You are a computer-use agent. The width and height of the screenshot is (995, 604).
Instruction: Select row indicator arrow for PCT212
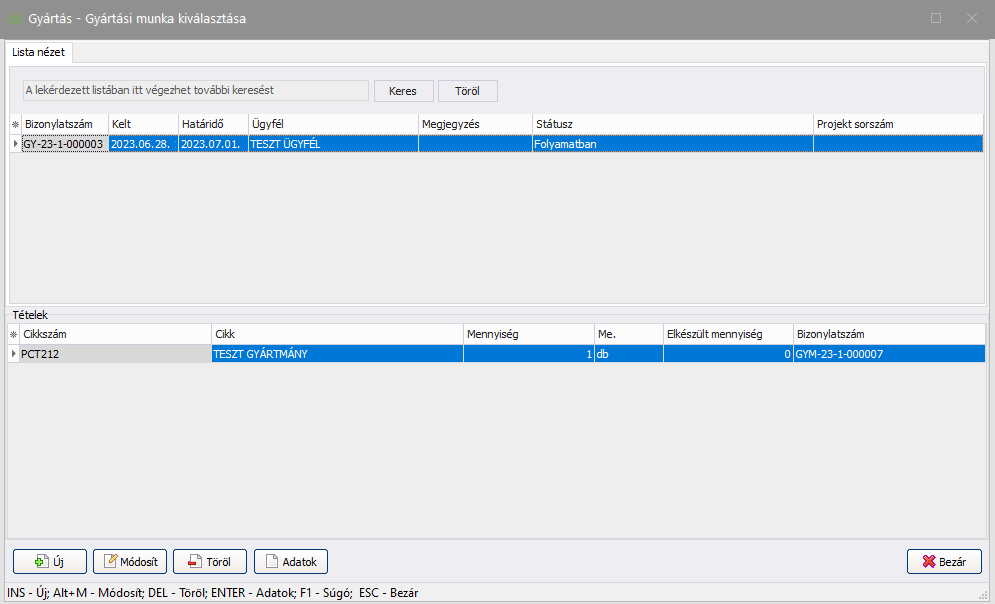click(14, 354)
